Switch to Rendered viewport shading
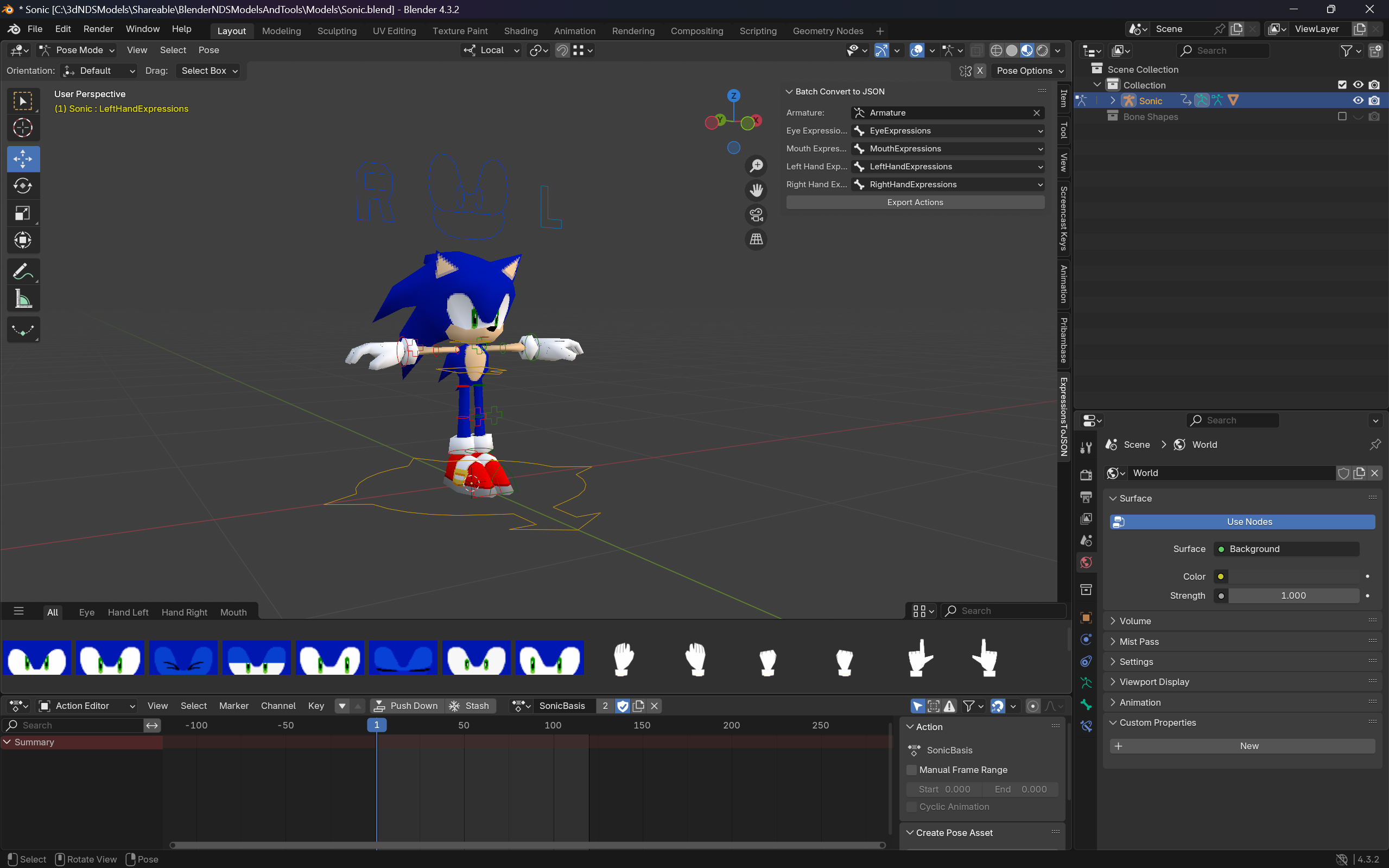 (x=1042, y=50)
